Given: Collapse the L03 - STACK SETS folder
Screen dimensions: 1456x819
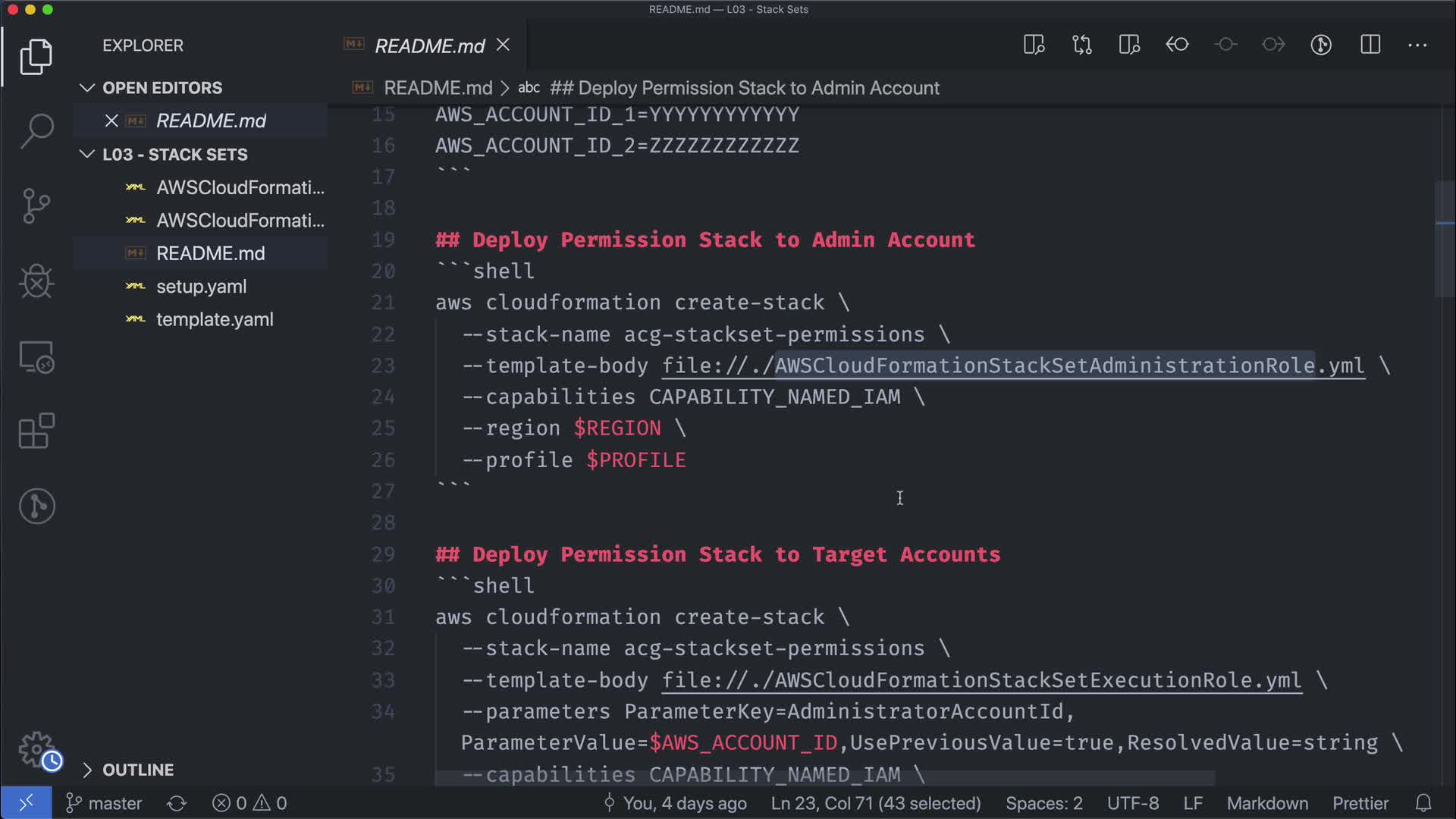Looking at the screenshot, I should [87, 155].
